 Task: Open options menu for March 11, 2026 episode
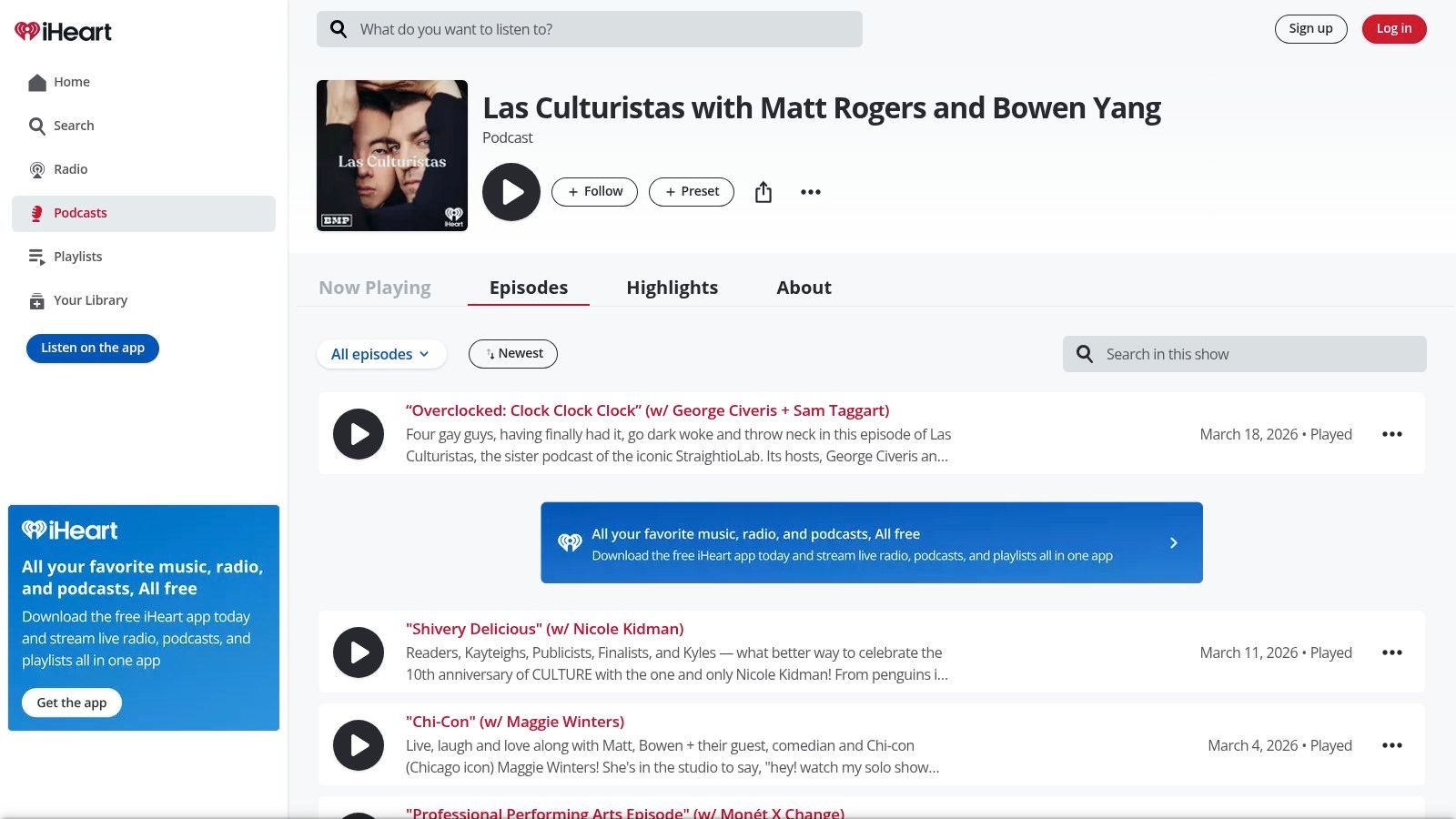1392,652
